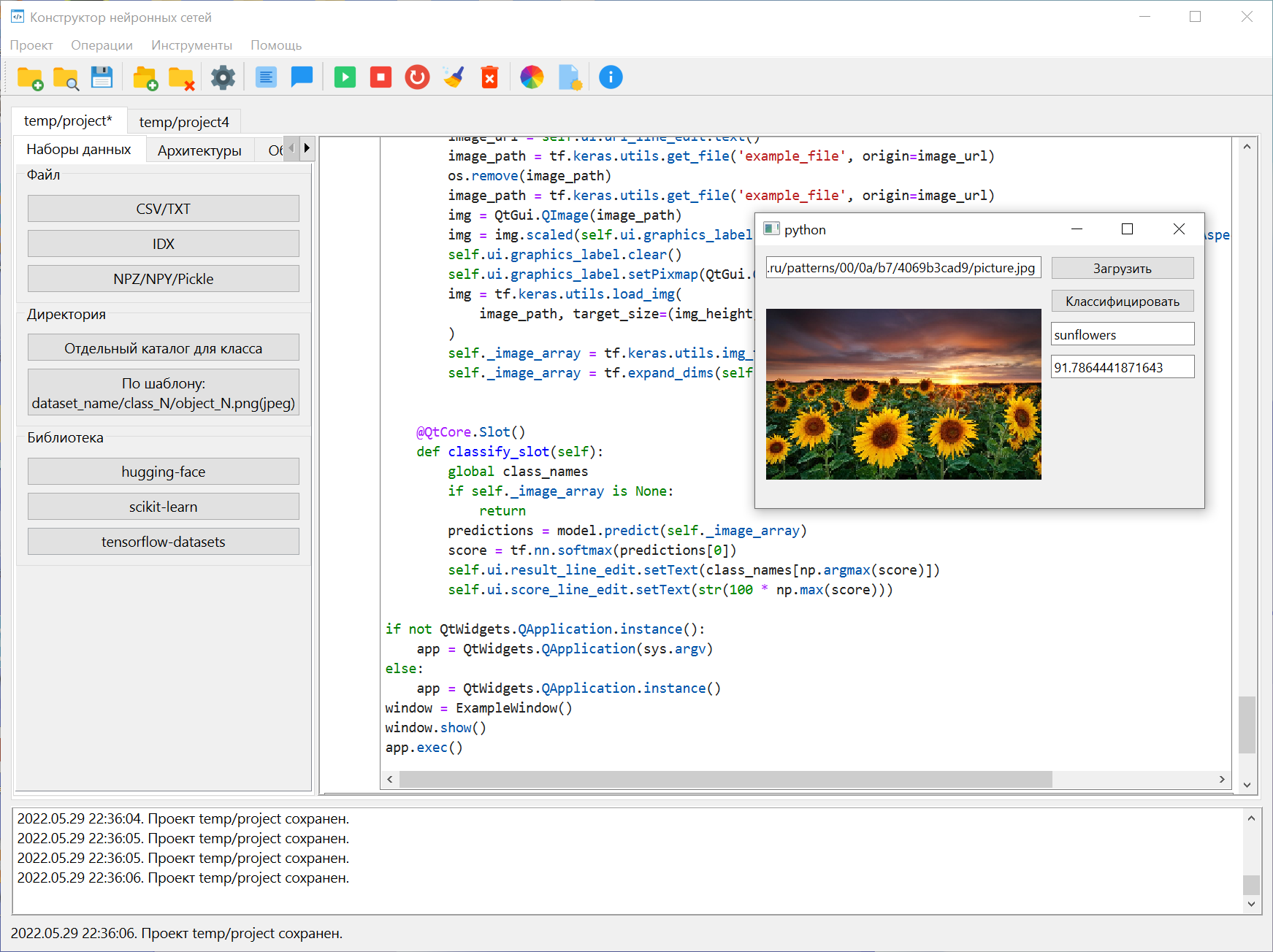Click the code vertical scrollbar's down arrow
Screen dimensions: 1273x952
[x=1247, y=785]
